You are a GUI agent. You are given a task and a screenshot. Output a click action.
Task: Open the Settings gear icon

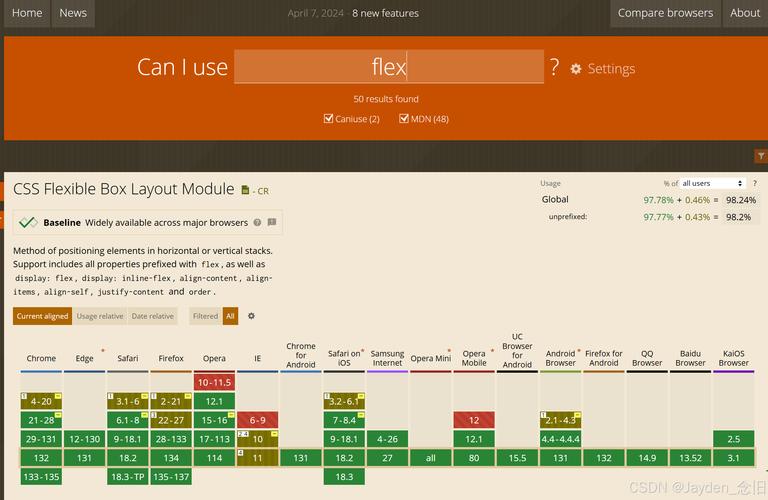coord(576,69)
